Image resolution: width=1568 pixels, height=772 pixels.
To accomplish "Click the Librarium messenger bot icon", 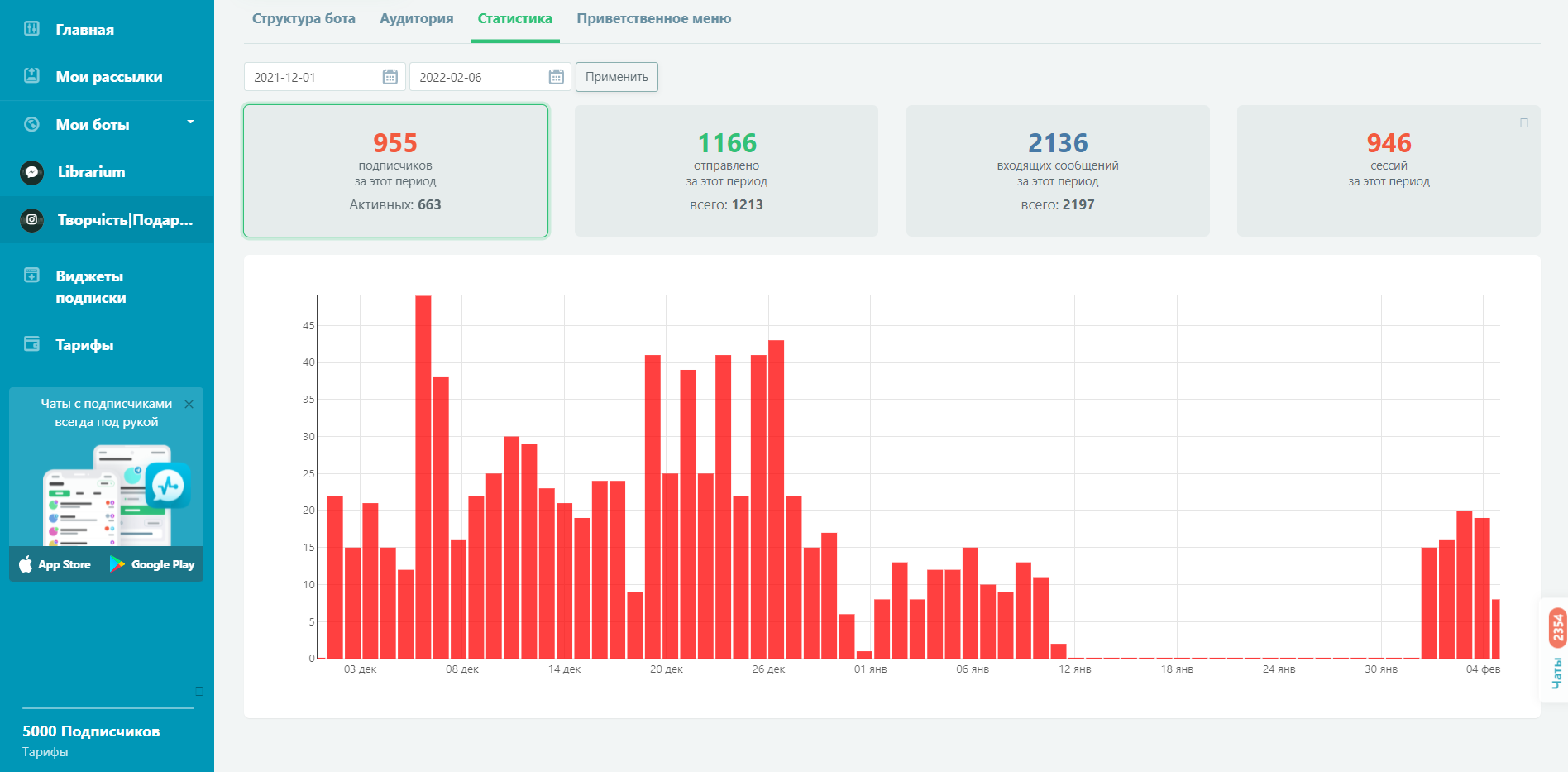I will point(31,172).
